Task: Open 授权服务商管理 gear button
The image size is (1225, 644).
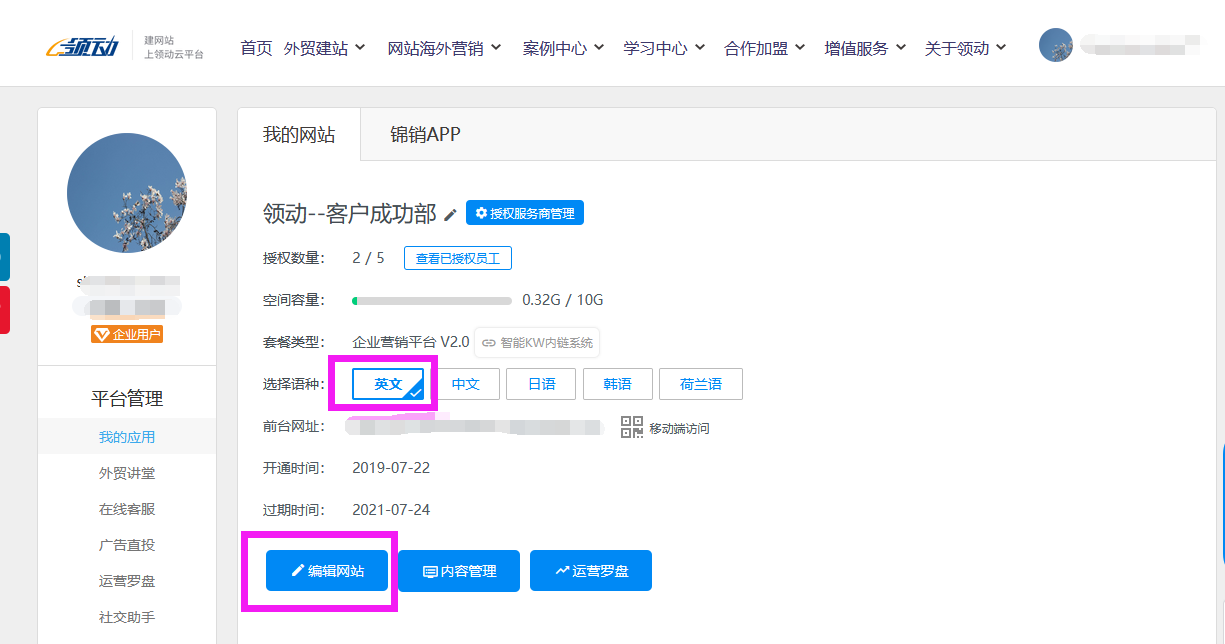Action: [524, 213]
